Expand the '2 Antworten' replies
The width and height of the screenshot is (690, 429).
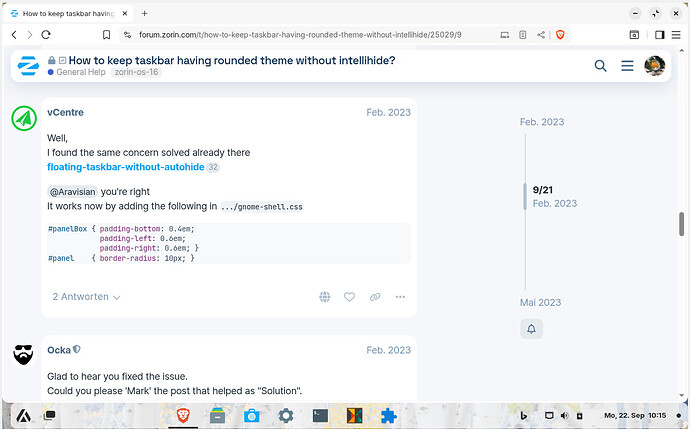click(86, 297)
